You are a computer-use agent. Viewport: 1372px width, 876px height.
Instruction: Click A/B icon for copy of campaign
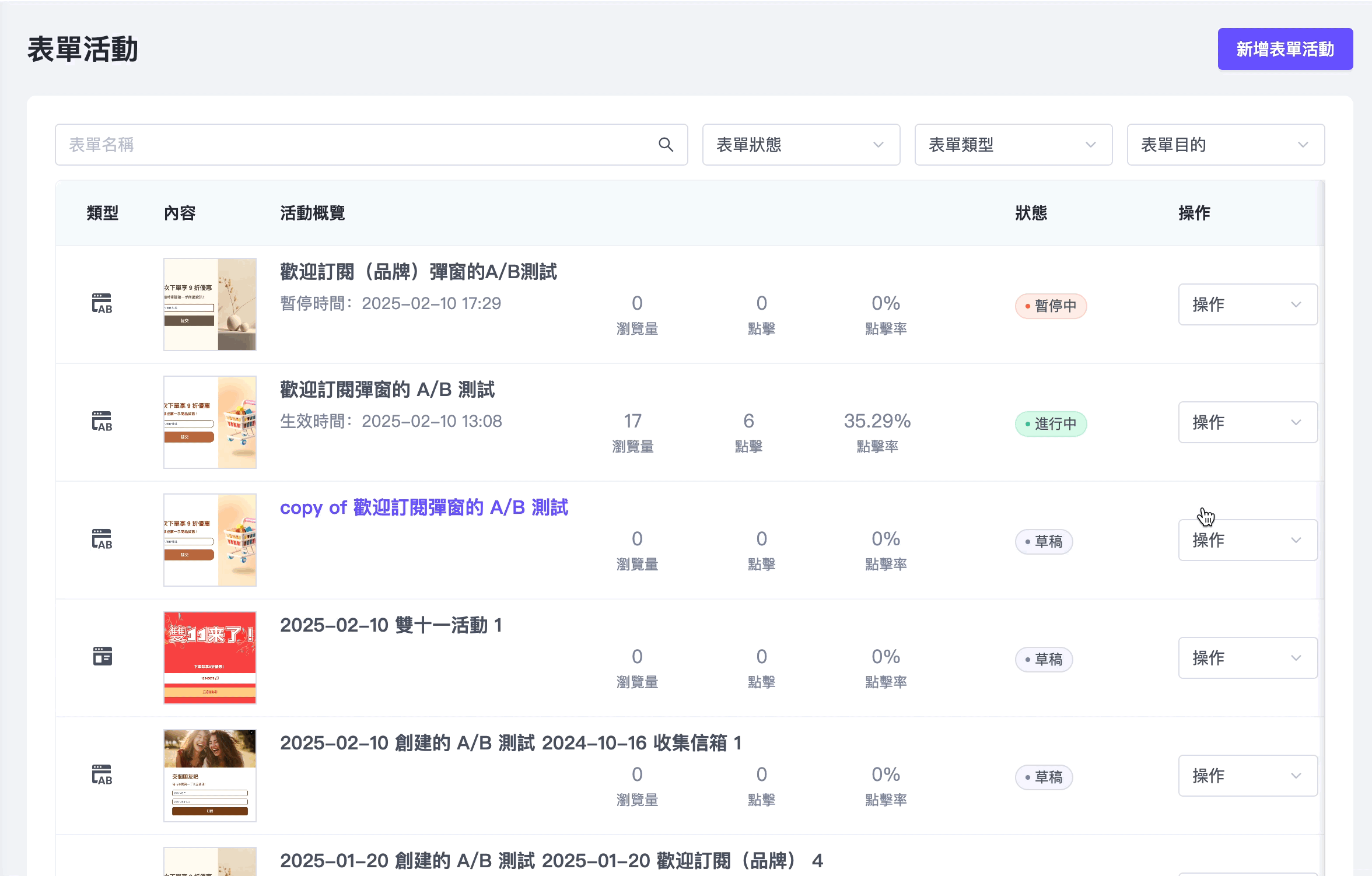(102, 539)
